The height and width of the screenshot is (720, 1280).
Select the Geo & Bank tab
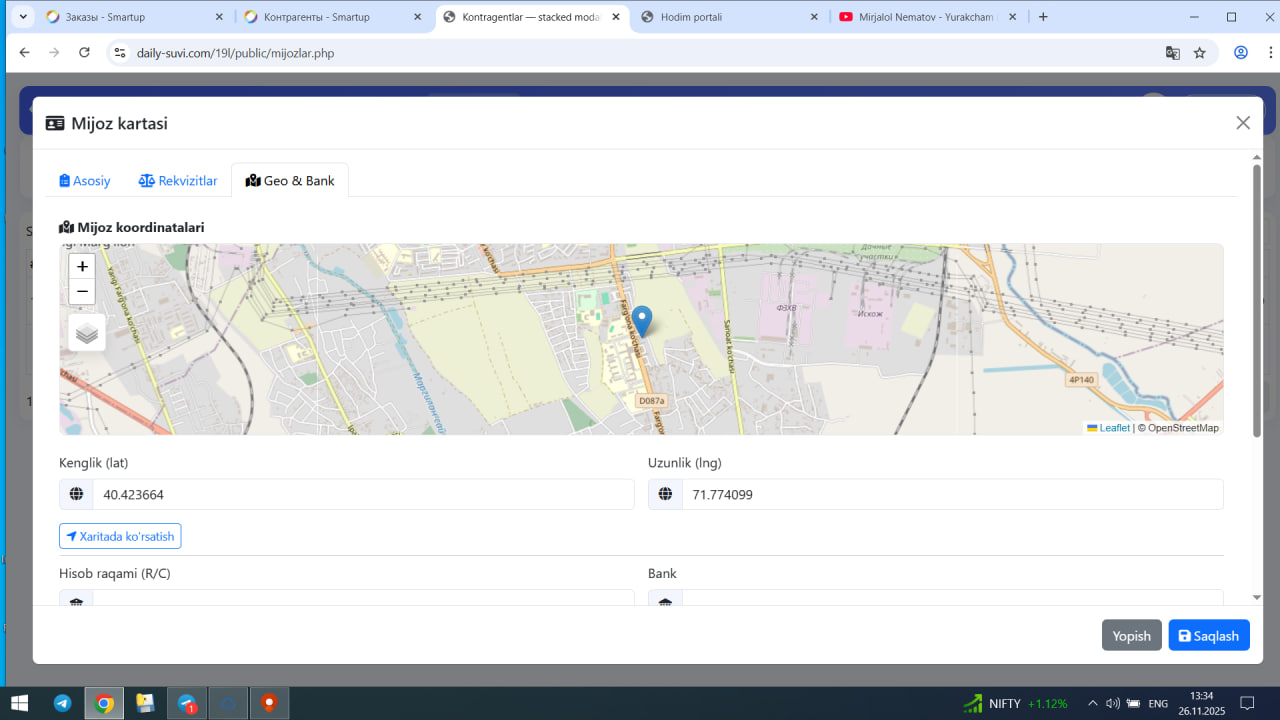[290, 181]
